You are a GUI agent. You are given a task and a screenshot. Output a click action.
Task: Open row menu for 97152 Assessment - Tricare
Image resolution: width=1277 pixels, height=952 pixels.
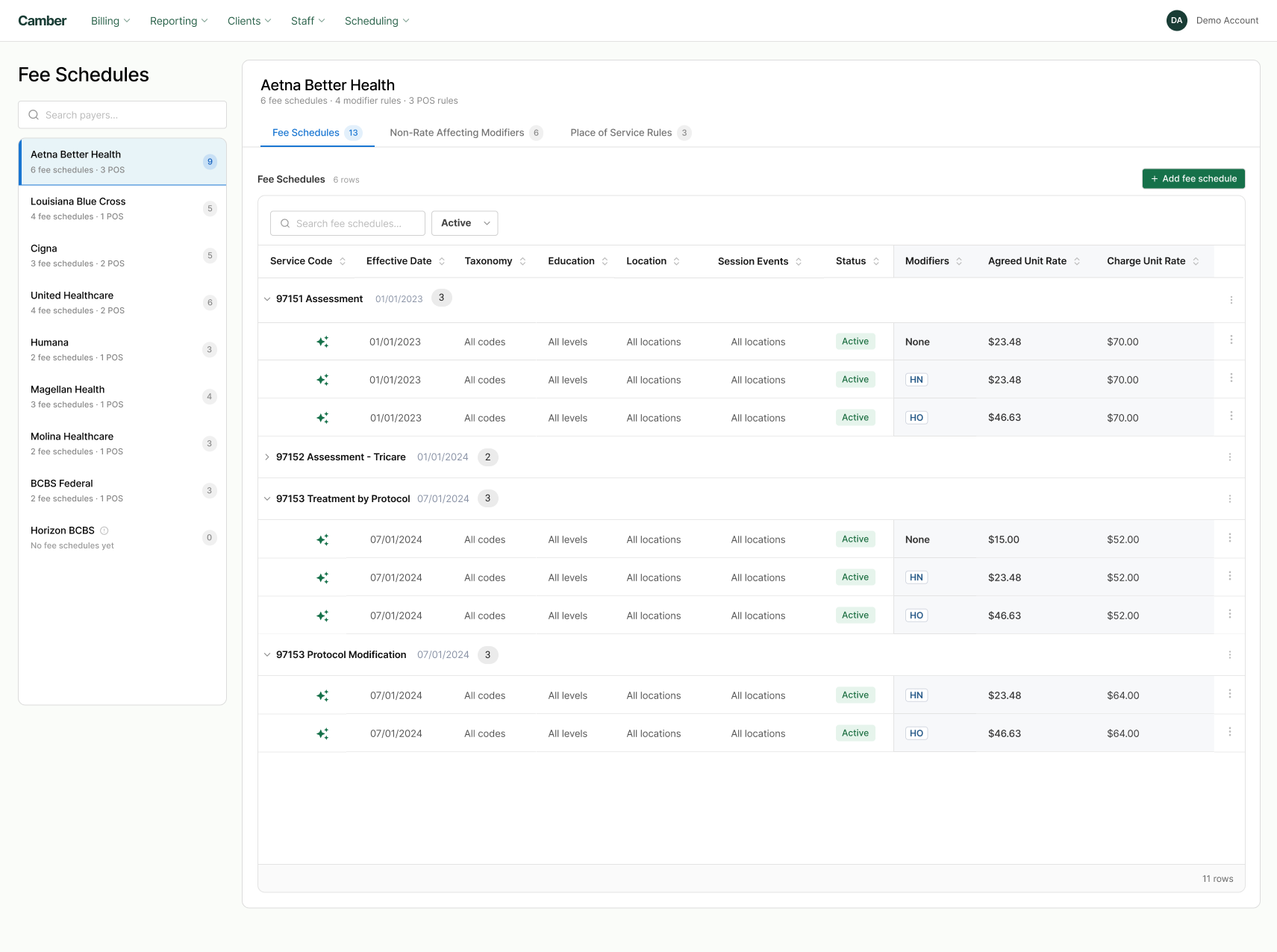(x=1230, y=457)
